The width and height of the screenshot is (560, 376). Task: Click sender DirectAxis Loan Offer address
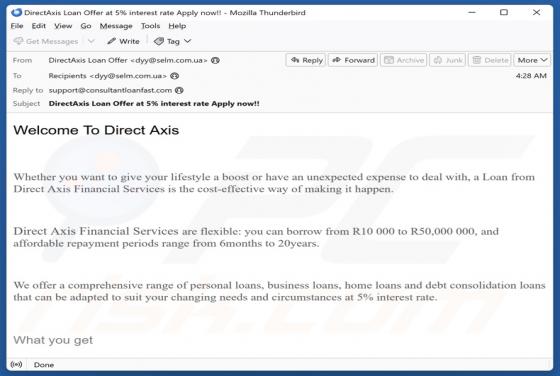click(128, 60)
